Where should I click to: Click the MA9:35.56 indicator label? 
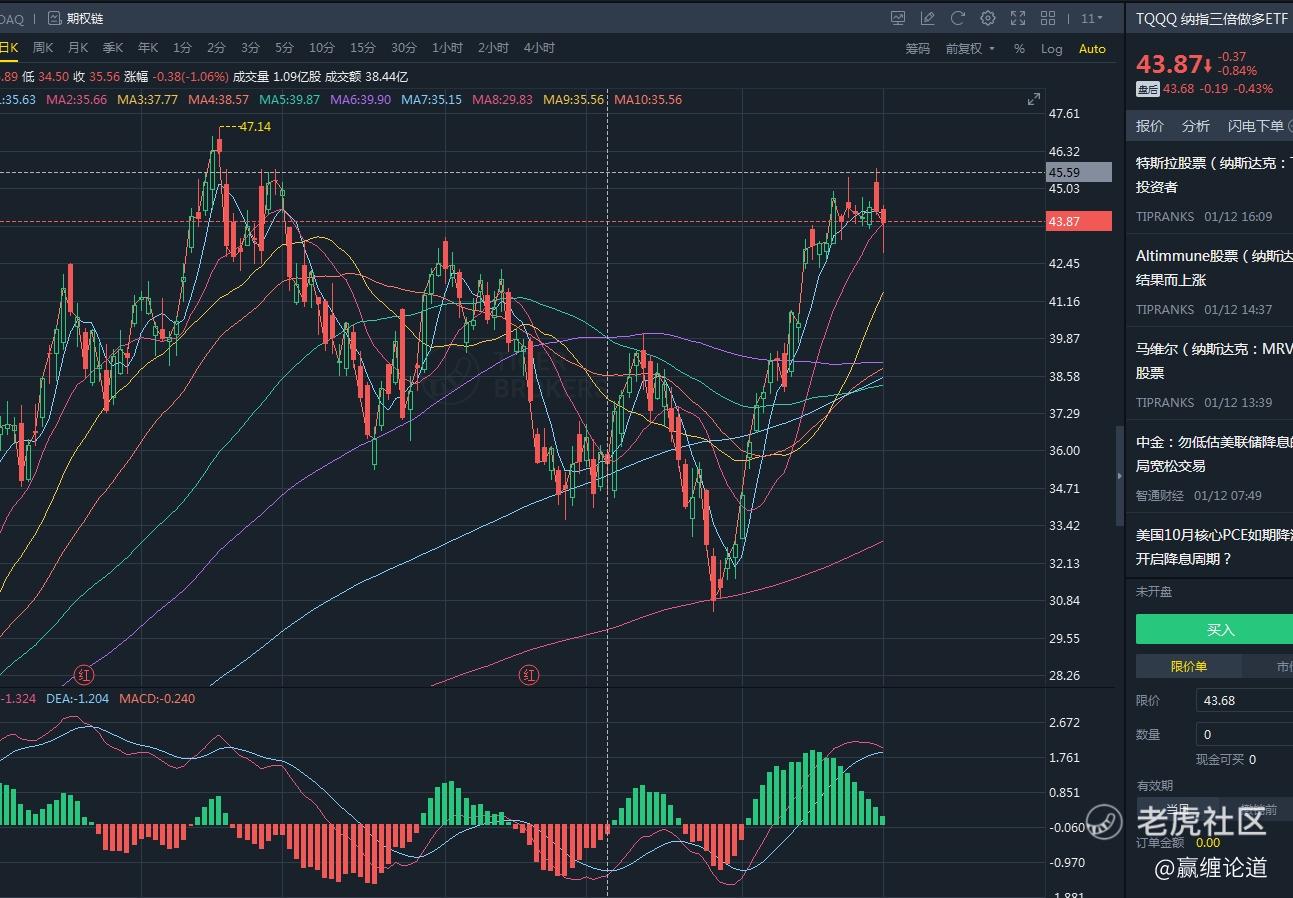573,99
